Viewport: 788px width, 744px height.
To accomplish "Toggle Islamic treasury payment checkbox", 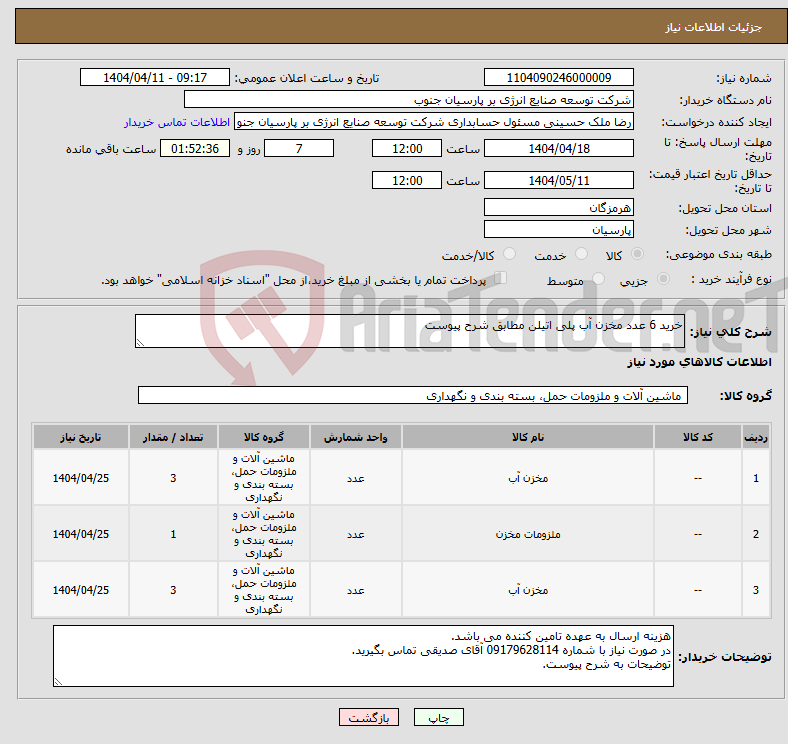I will click(x=500, y=278).
